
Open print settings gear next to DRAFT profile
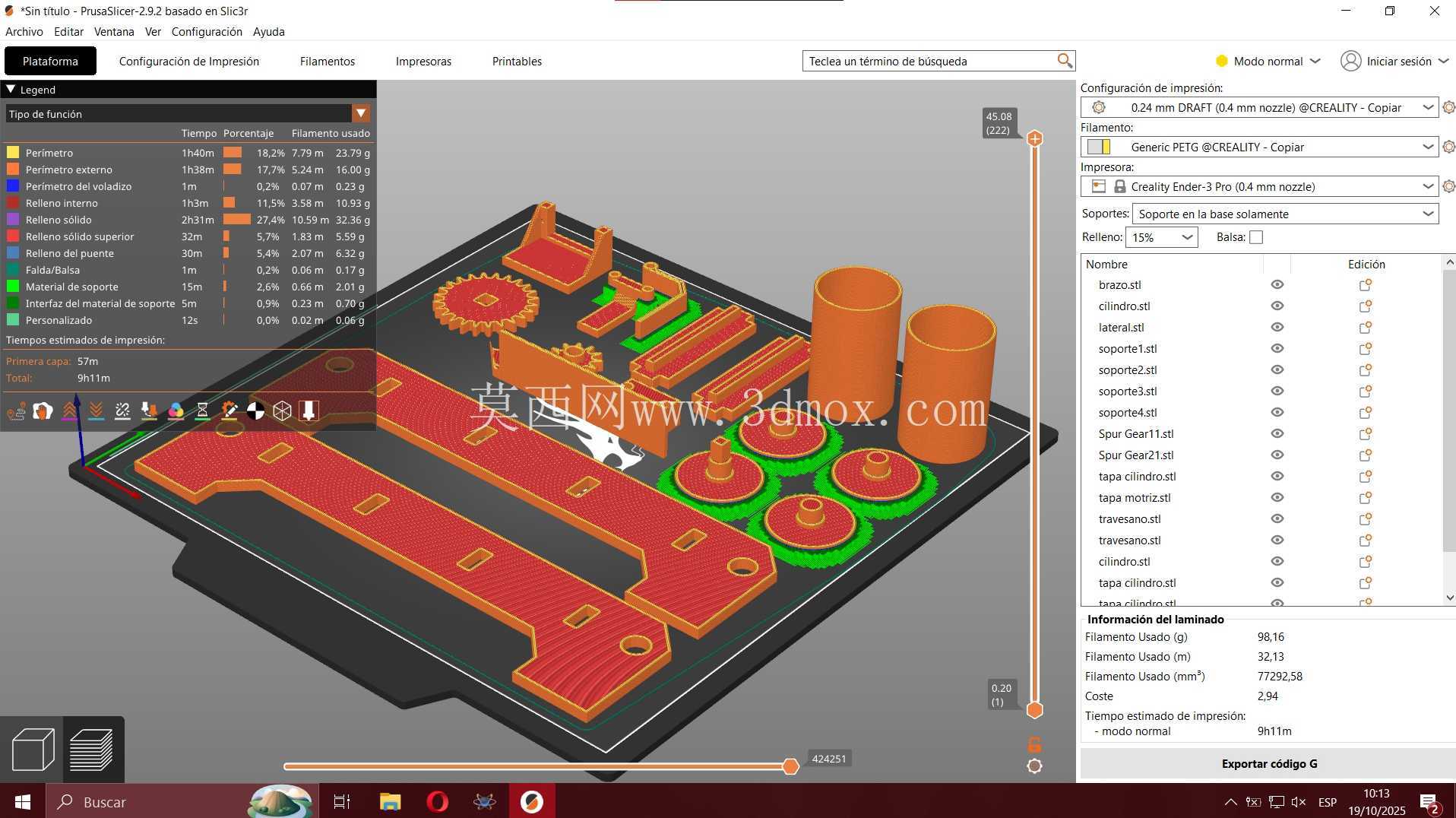pos(1448,107)
